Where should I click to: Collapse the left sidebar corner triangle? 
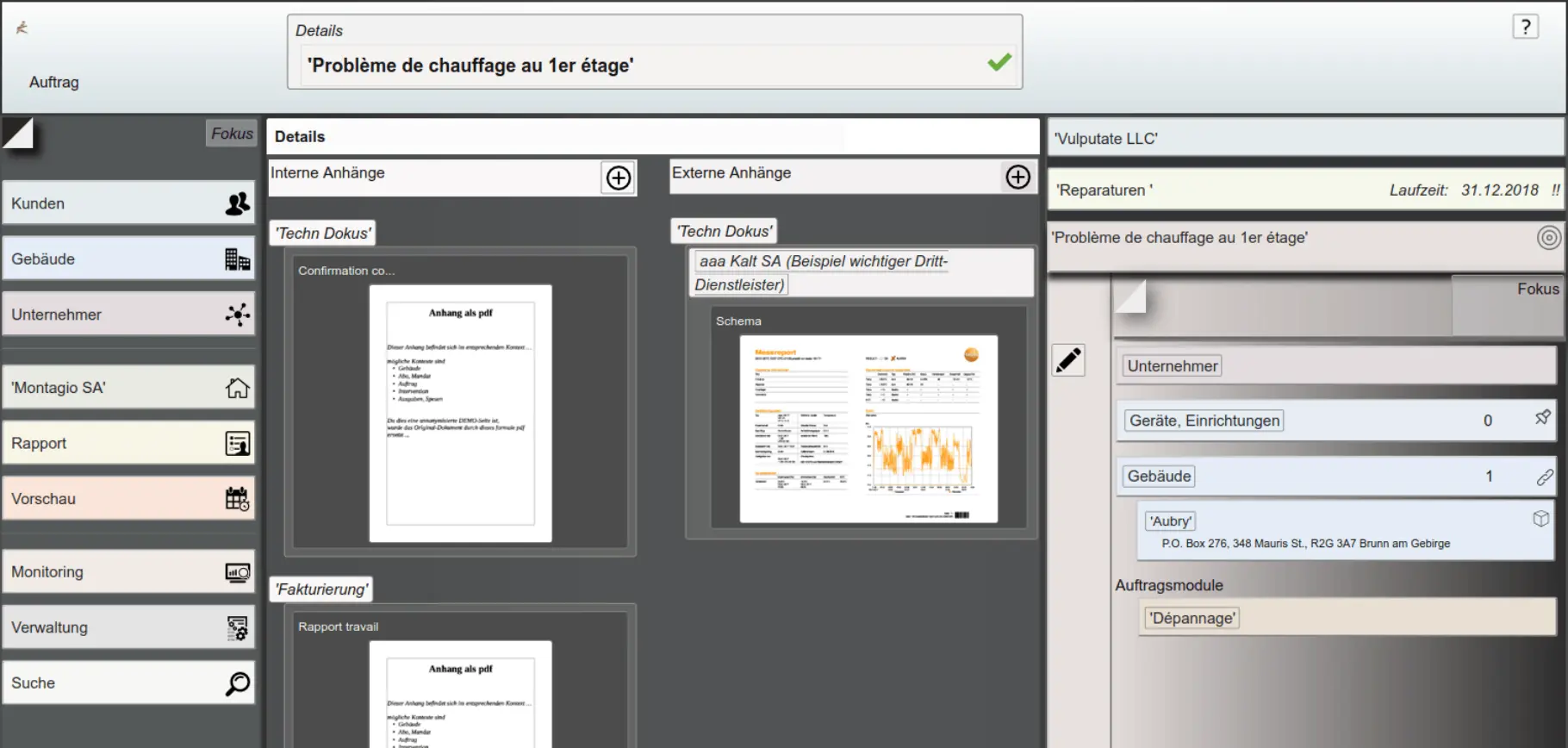(x=17, y=133)
